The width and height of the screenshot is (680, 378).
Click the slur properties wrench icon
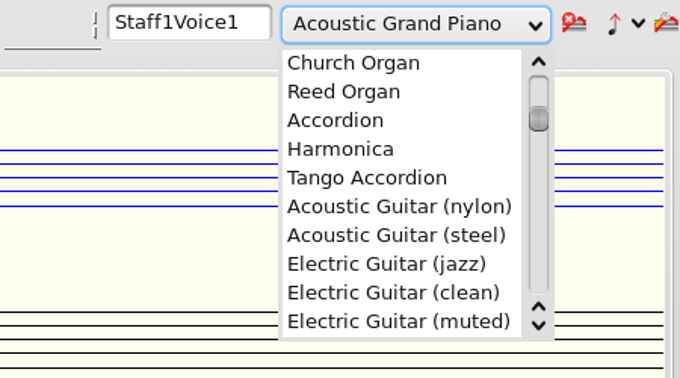click(x=667, y=23)
